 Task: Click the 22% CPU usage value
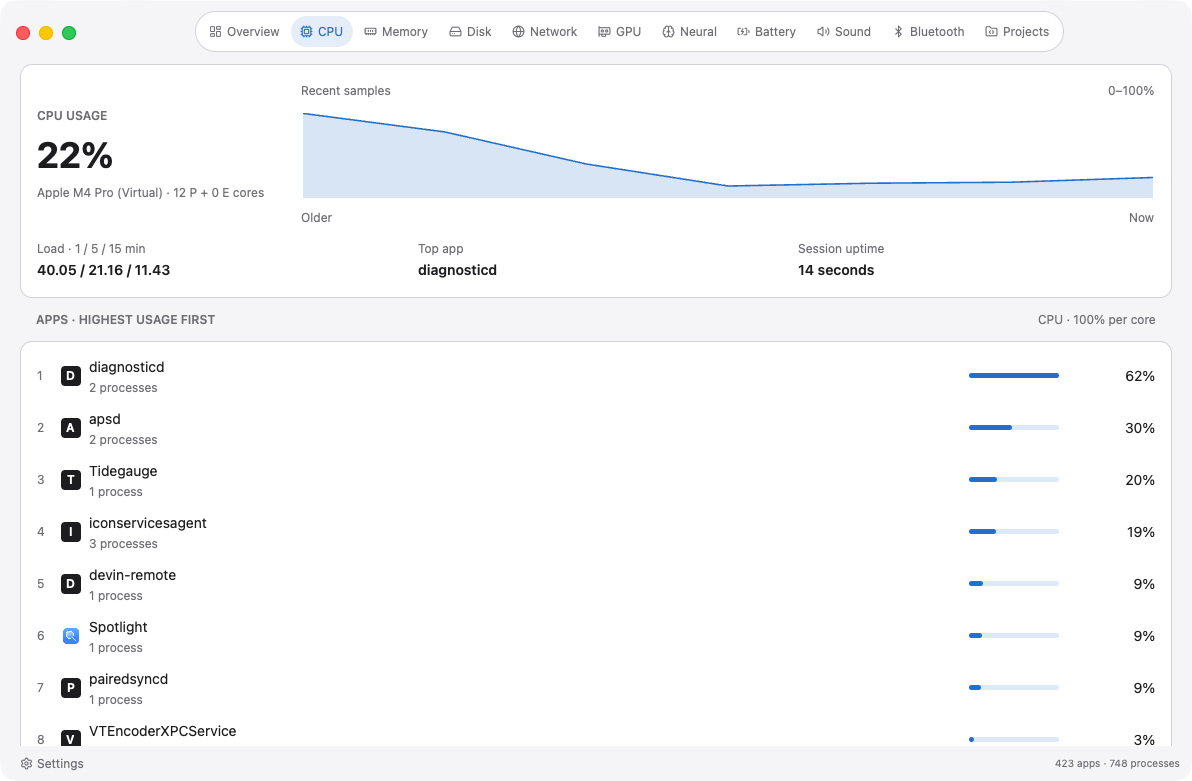(x=74, y=156)
